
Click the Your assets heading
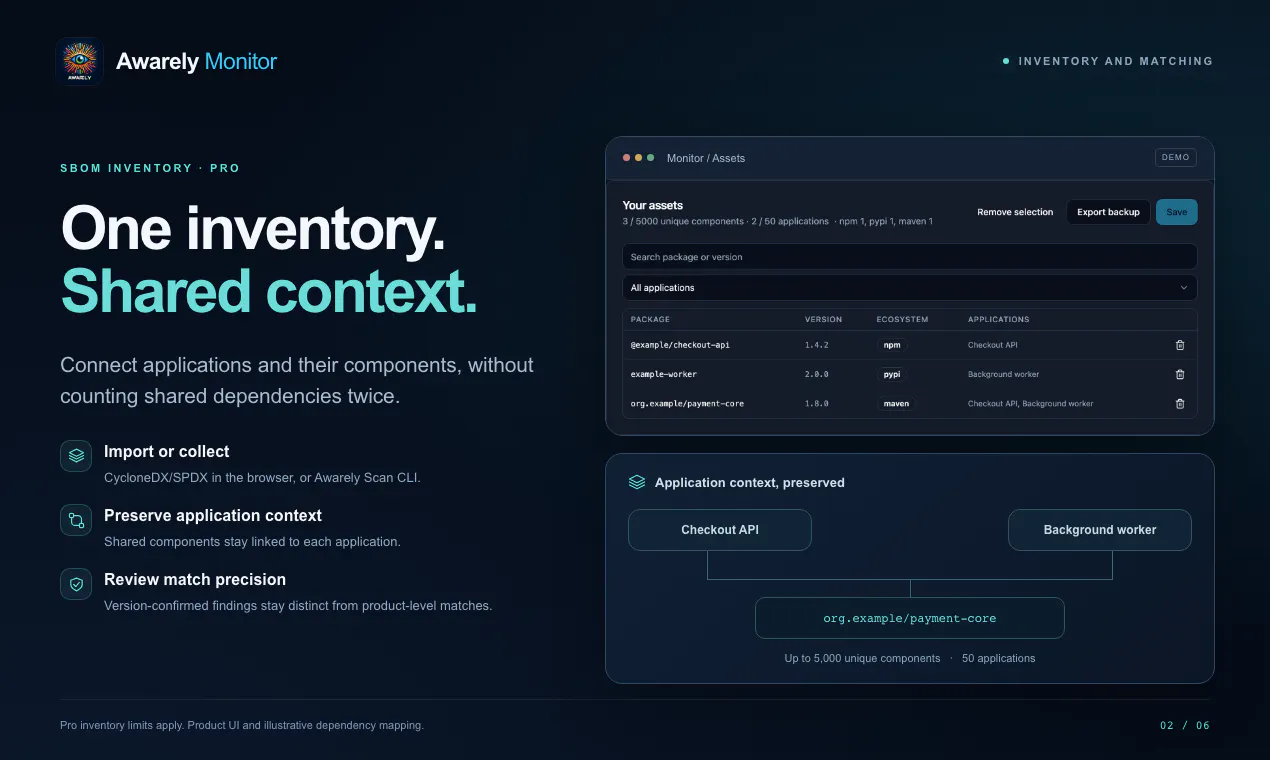point(653,205)
